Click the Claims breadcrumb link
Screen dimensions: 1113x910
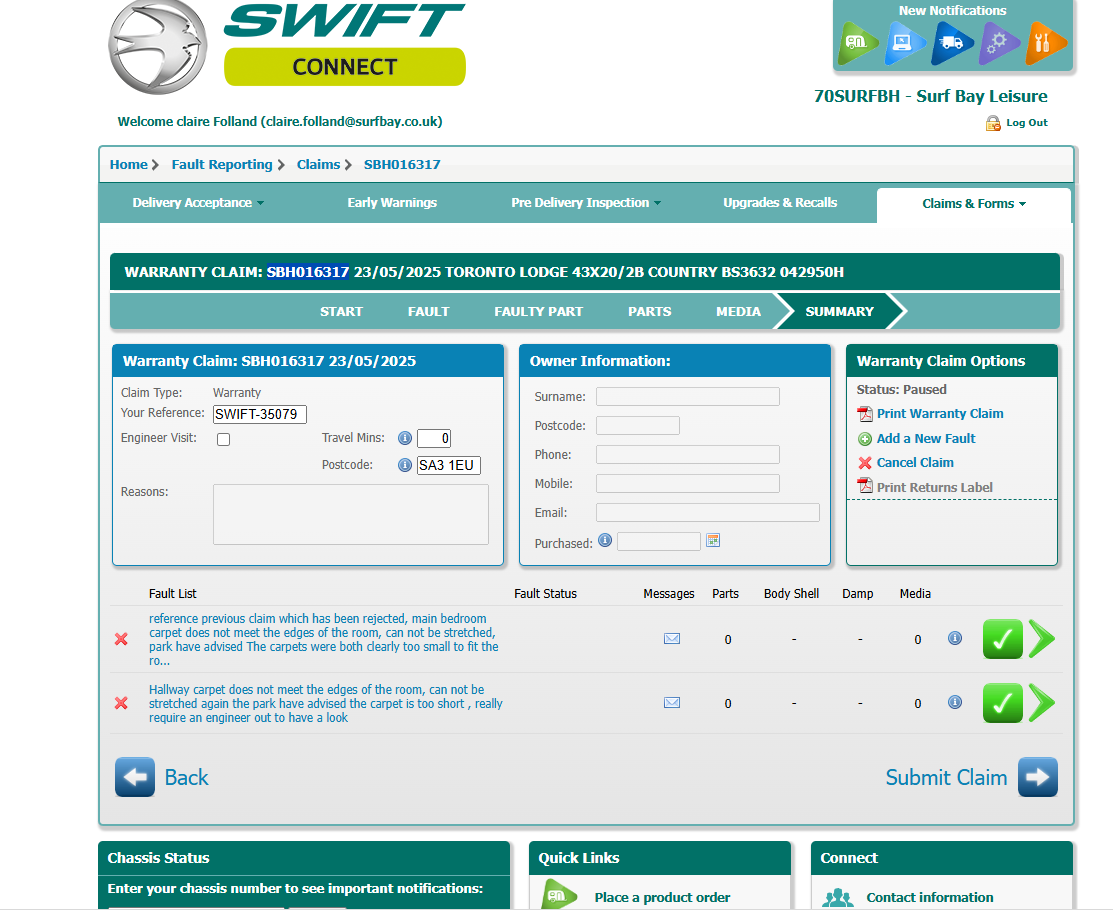point(318,165)
